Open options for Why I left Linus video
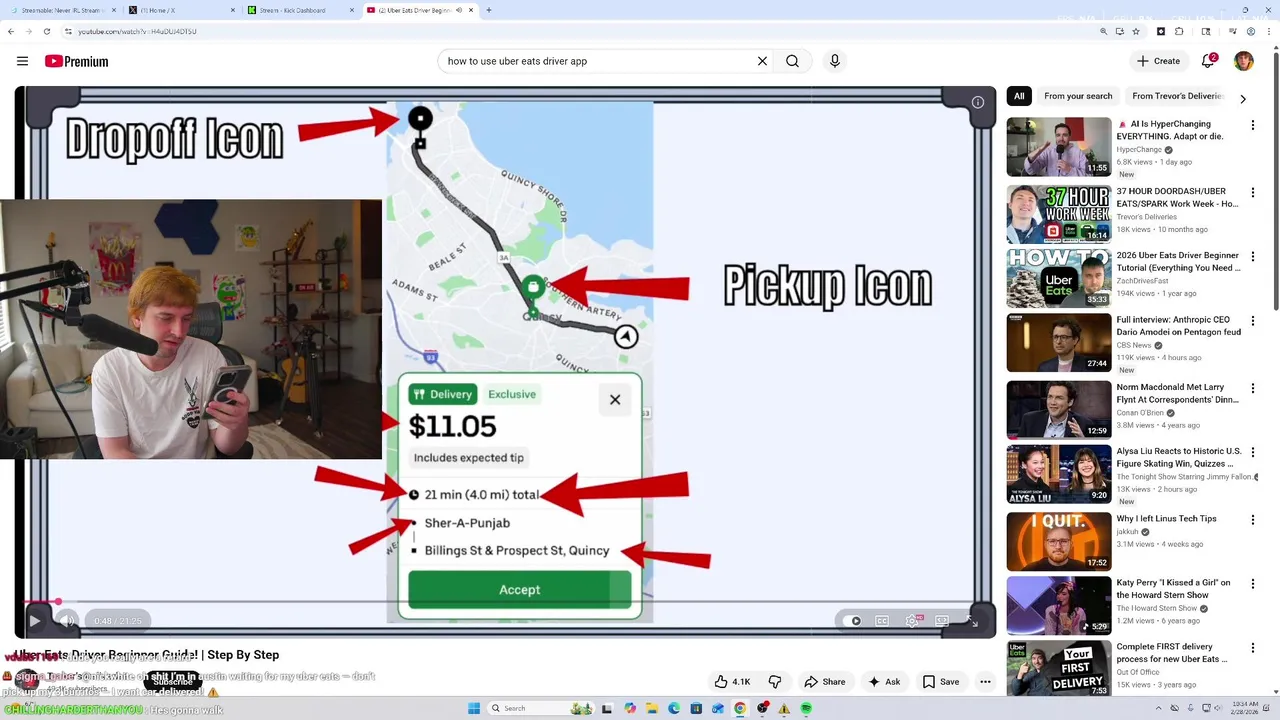This screenshot has width=1280, height=720. 1252,520
